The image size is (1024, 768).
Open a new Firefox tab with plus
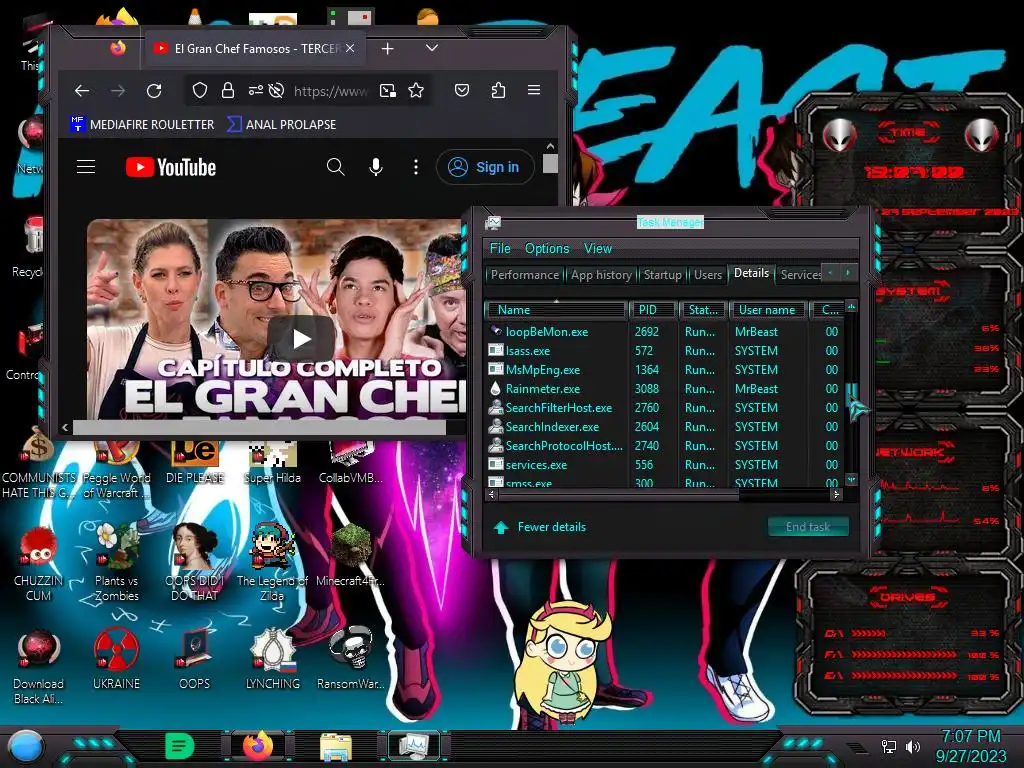click(x=387, y=48)
